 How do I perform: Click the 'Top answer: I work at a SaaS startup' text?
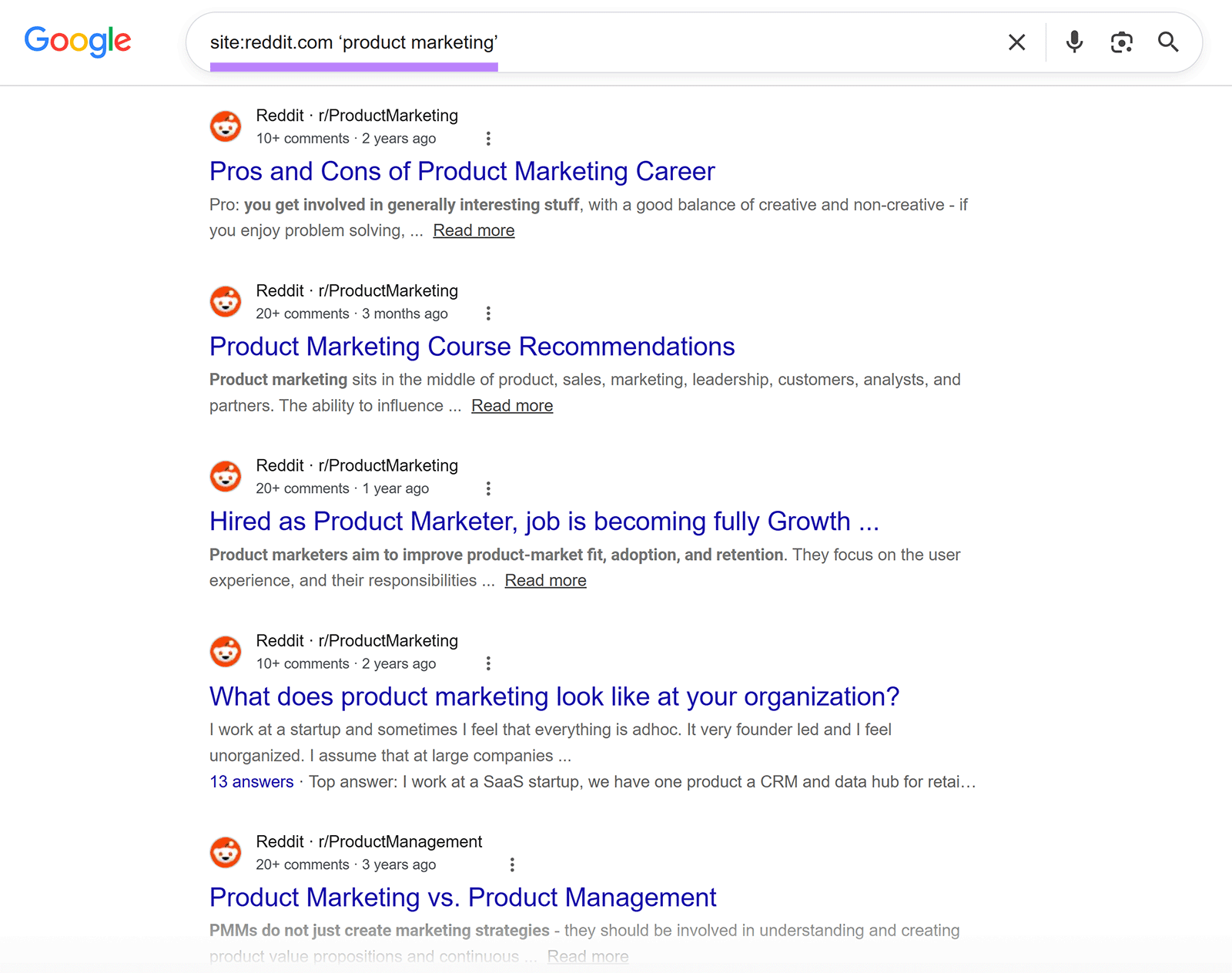click(x=642, y=782)
